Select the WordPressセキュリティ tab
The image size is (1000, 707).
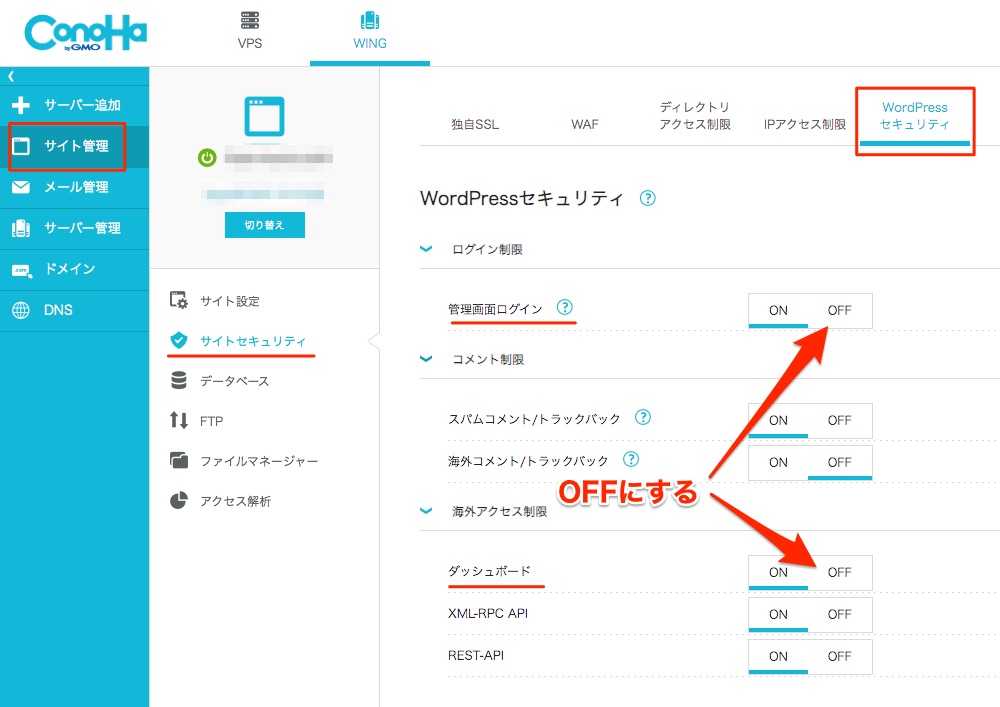click(915, 116)
